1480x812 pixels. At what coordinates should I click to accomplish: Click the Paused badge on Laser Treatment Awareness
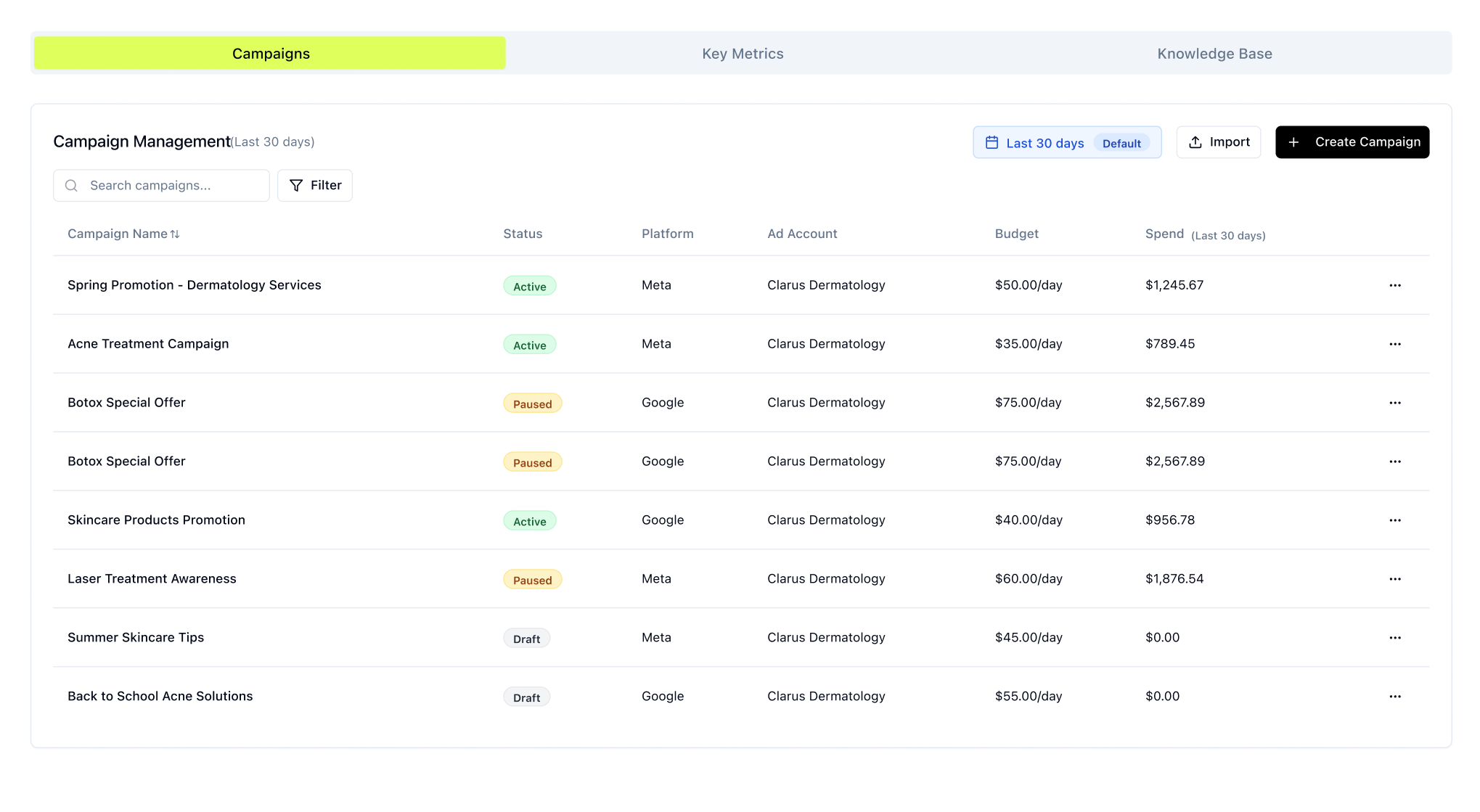coord(532,580)
